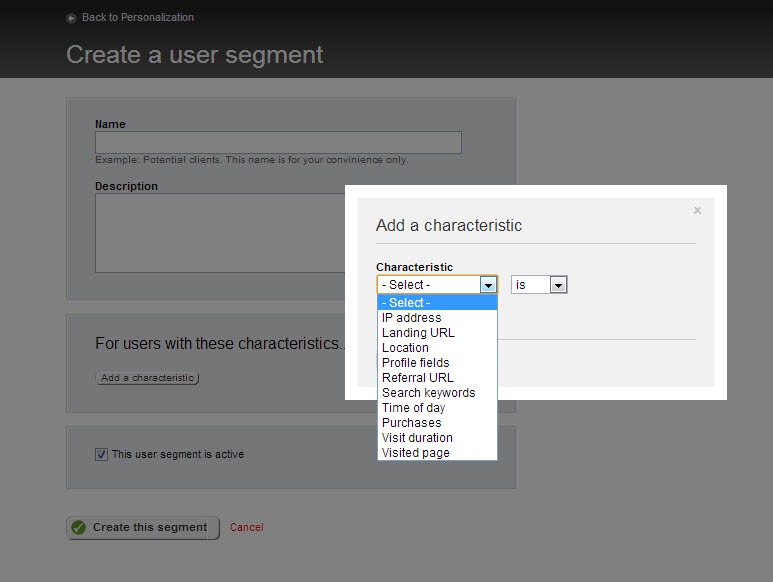This screenshot has width=773, height=582.
Task: Click the red Cancel link
Action: pos(246,528)
